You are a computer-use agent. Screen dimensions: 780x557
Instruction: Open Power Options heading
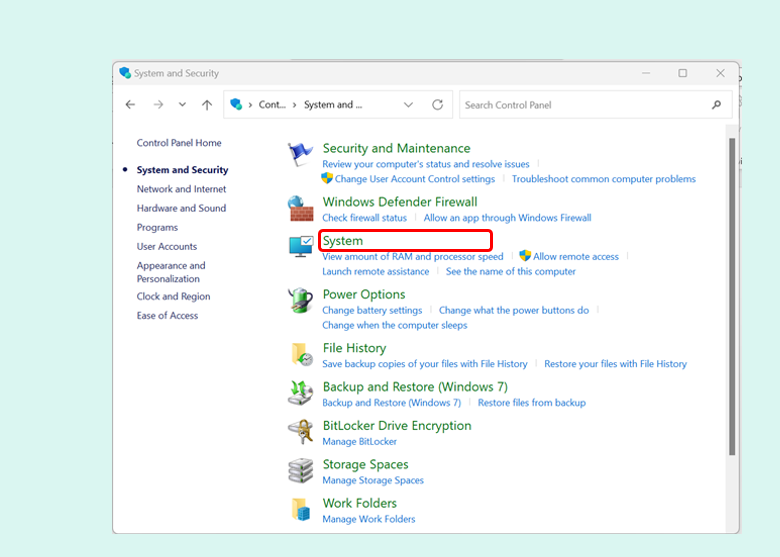coord(364,294)
